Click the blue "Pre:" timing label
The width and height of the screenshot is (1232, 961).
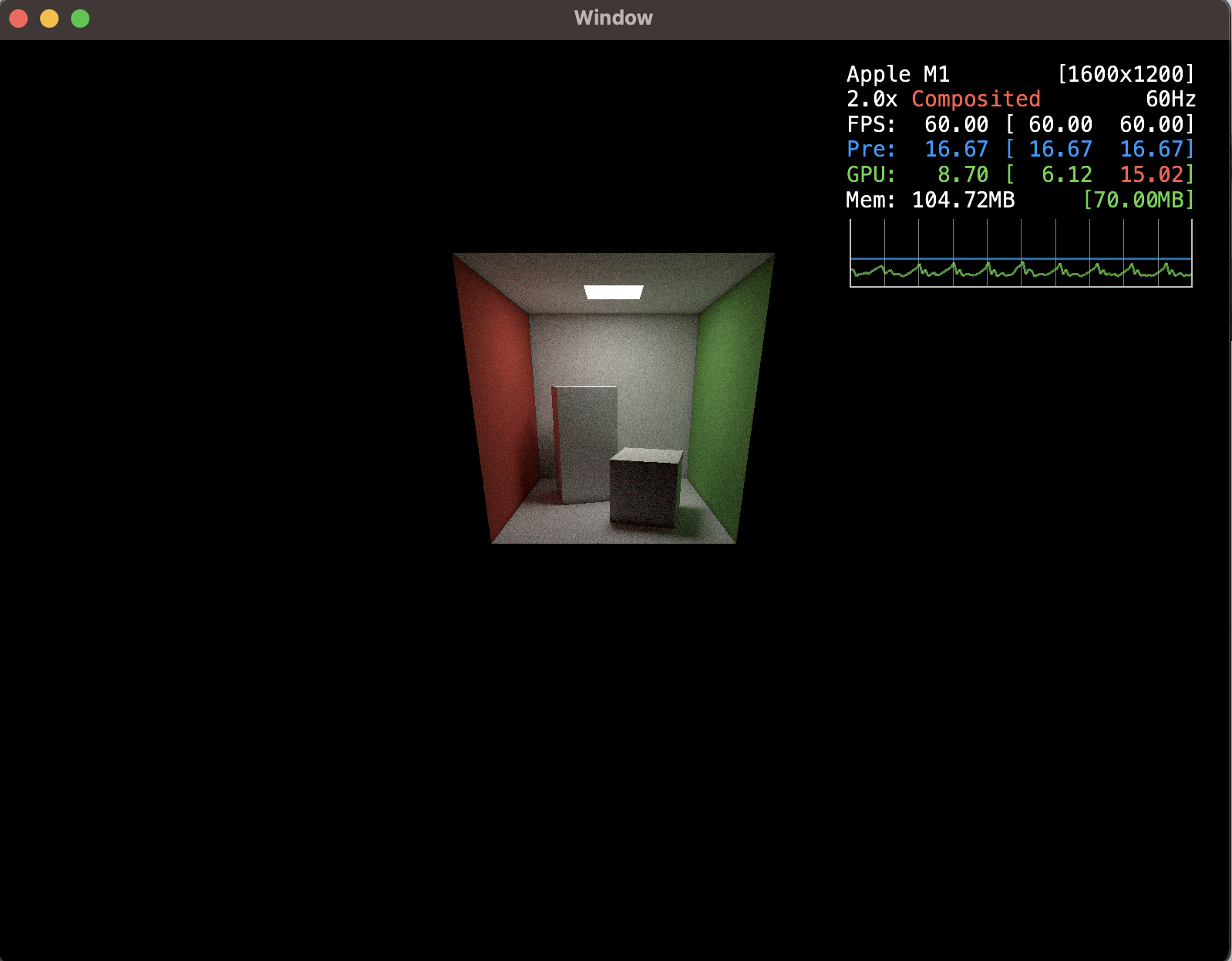(870, 149)
